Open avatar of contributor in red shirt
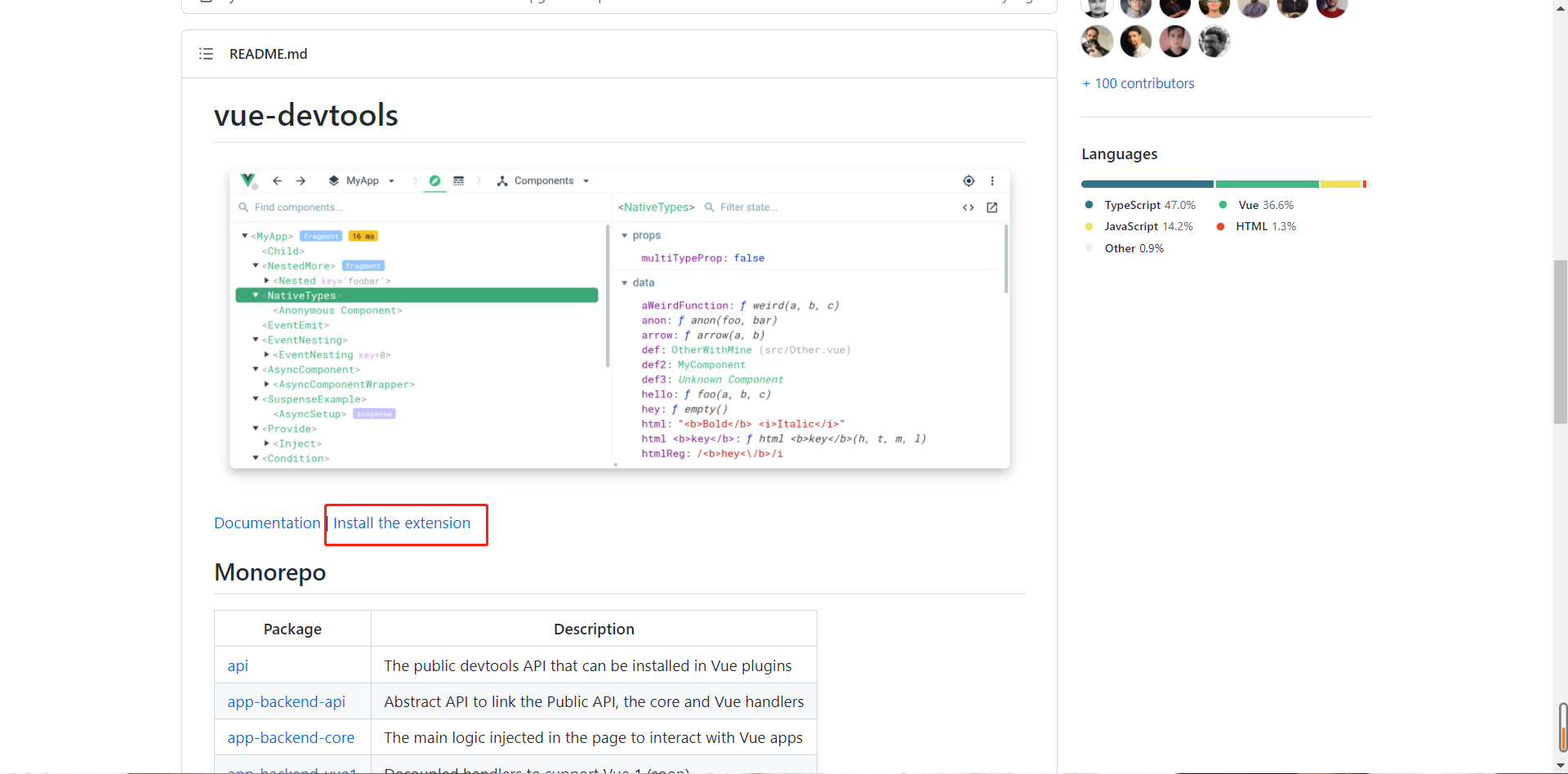Viewport: 1568px width, 774px height. point(1332,7)
